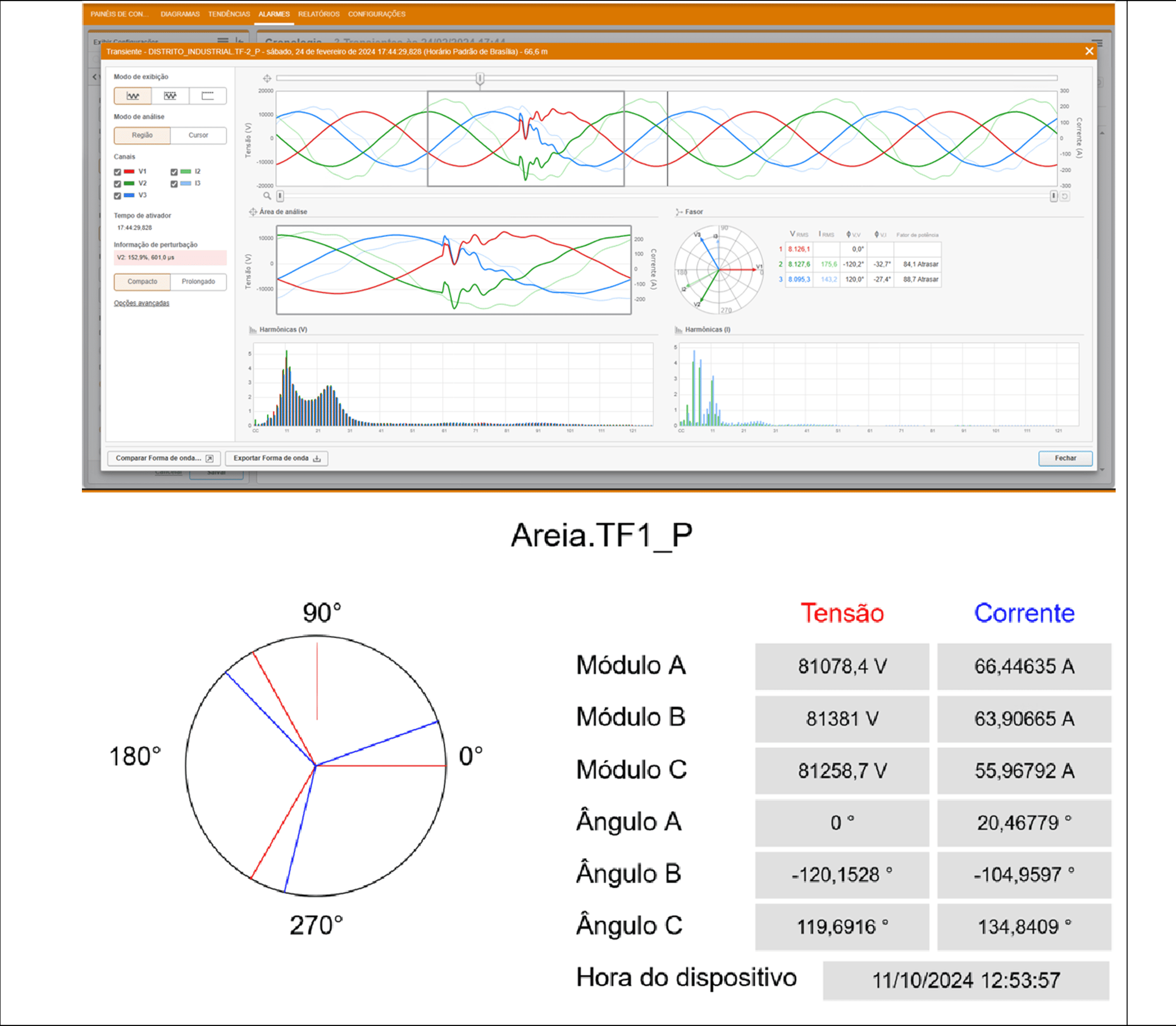The height and width of the screenshot is (1026, 1176).
Task: Click the right zoom range slider handle
Action: [1054, 196]
